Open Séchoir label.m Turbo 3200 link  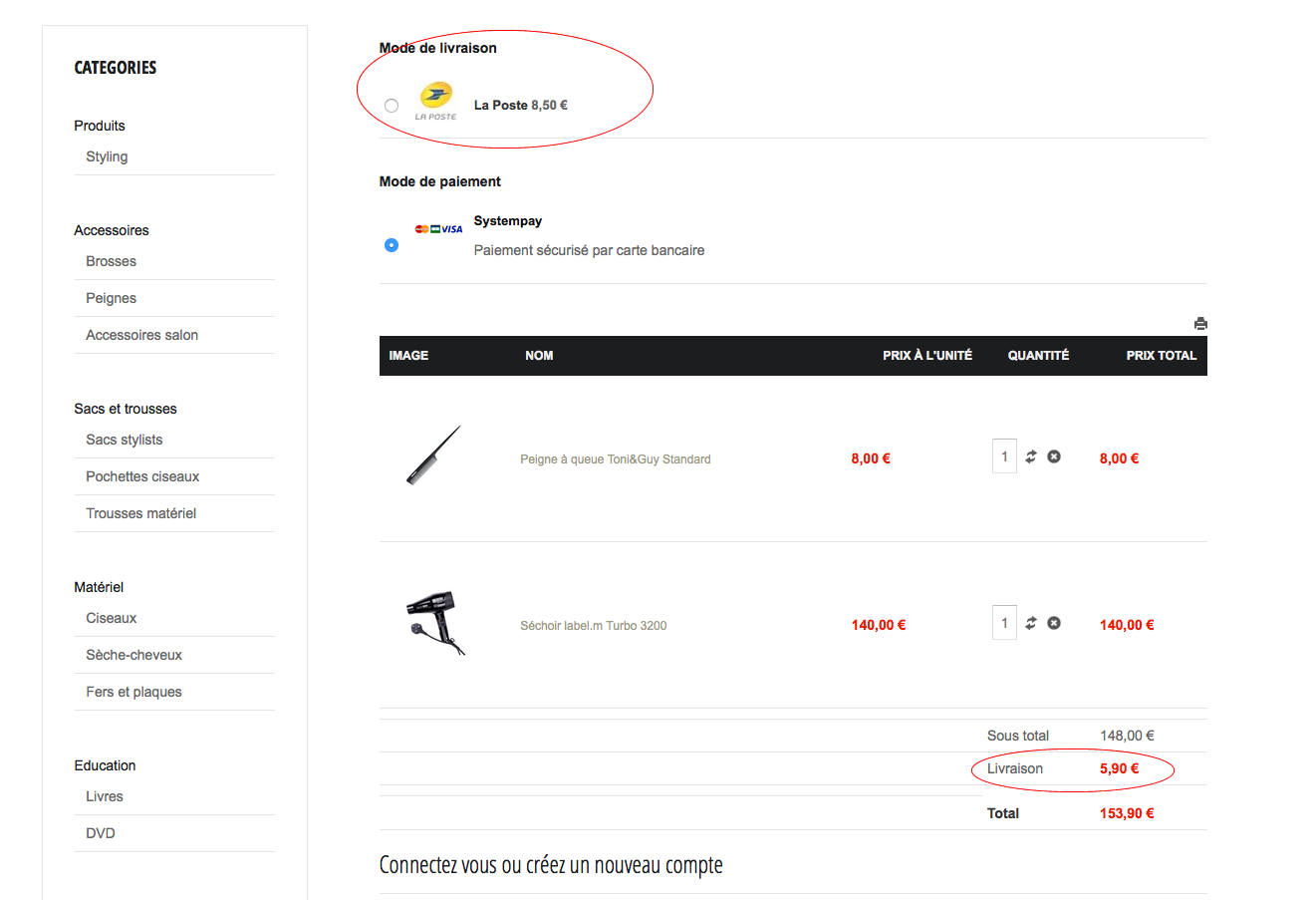[x=593, y=626]
